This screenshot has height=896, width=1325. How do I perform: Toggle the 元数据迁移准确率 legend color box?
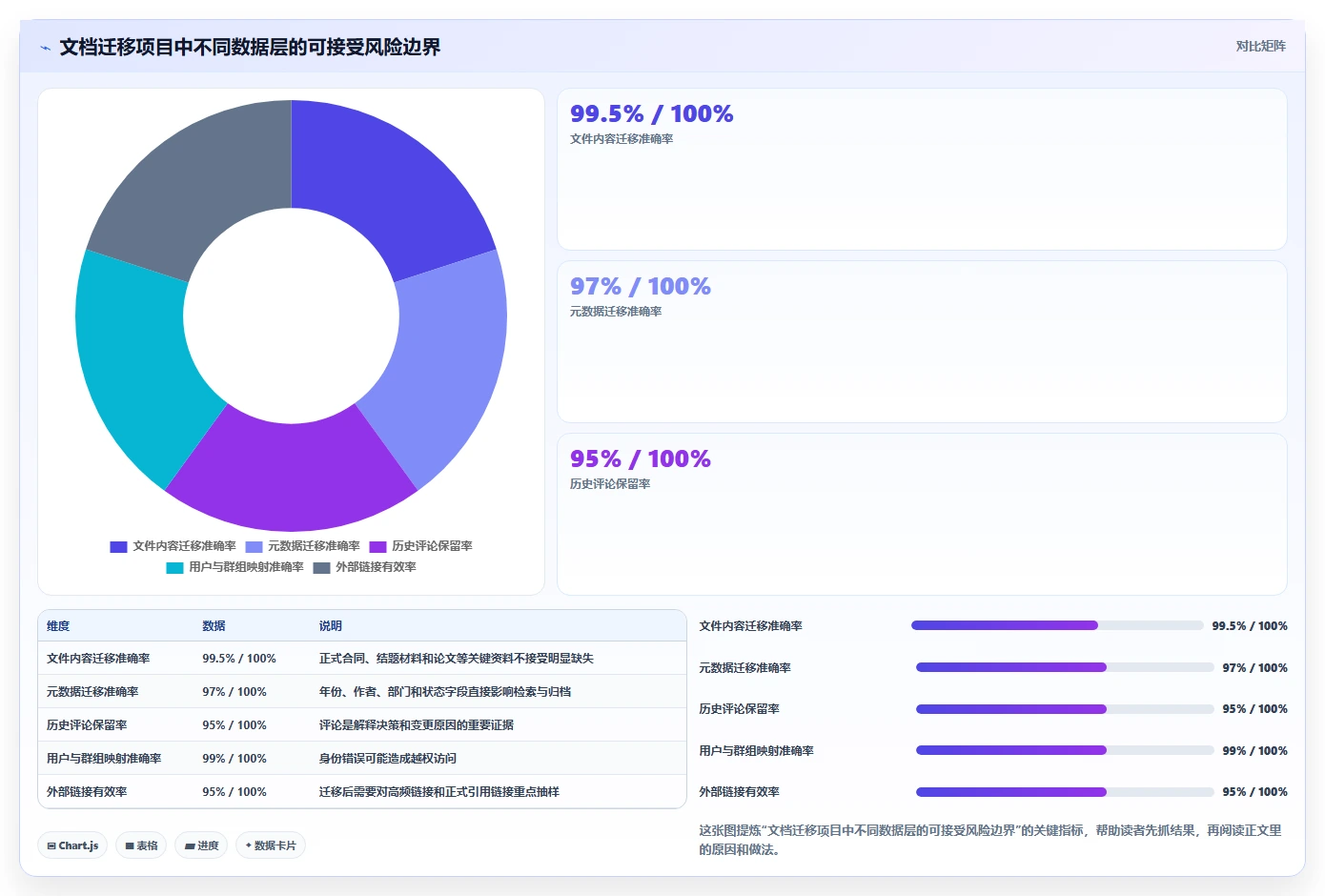tap(254, 547)
